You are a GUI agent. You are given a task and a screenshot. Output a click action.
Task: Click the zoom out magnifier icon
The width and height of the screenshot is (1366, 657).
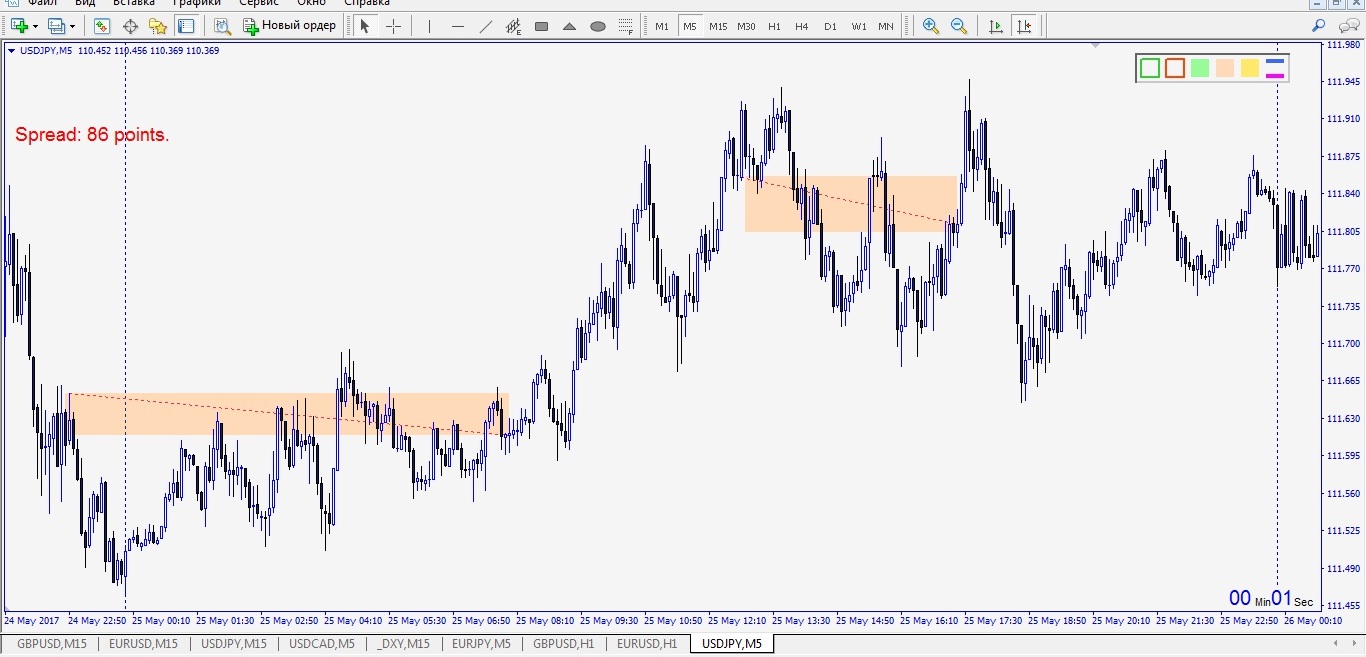[959, 26]
